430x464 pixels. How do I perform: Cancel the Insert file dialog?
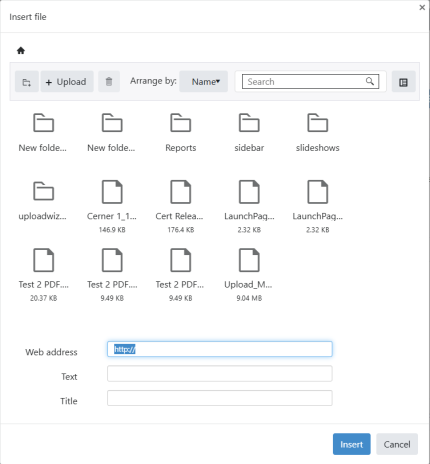(397, 444)
